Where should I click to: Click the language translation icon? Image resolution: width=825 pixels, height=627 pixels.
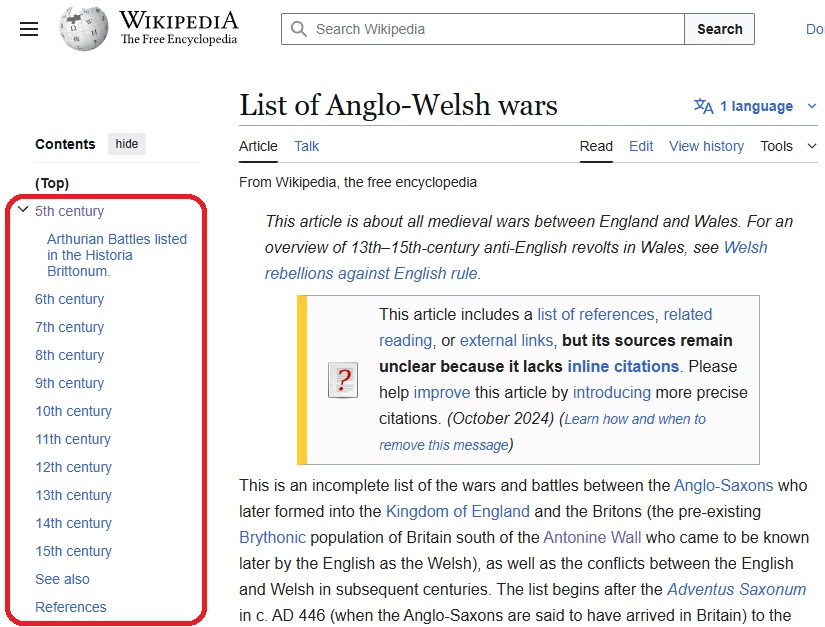click(x=703, y=106)
